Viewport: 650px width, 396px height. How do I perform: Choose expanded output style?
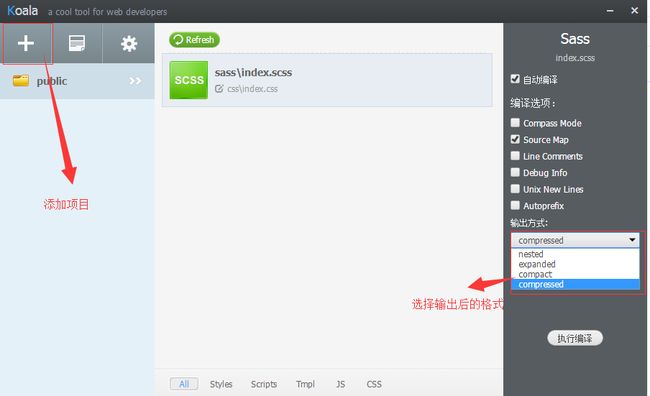click(x=575, y=264)
